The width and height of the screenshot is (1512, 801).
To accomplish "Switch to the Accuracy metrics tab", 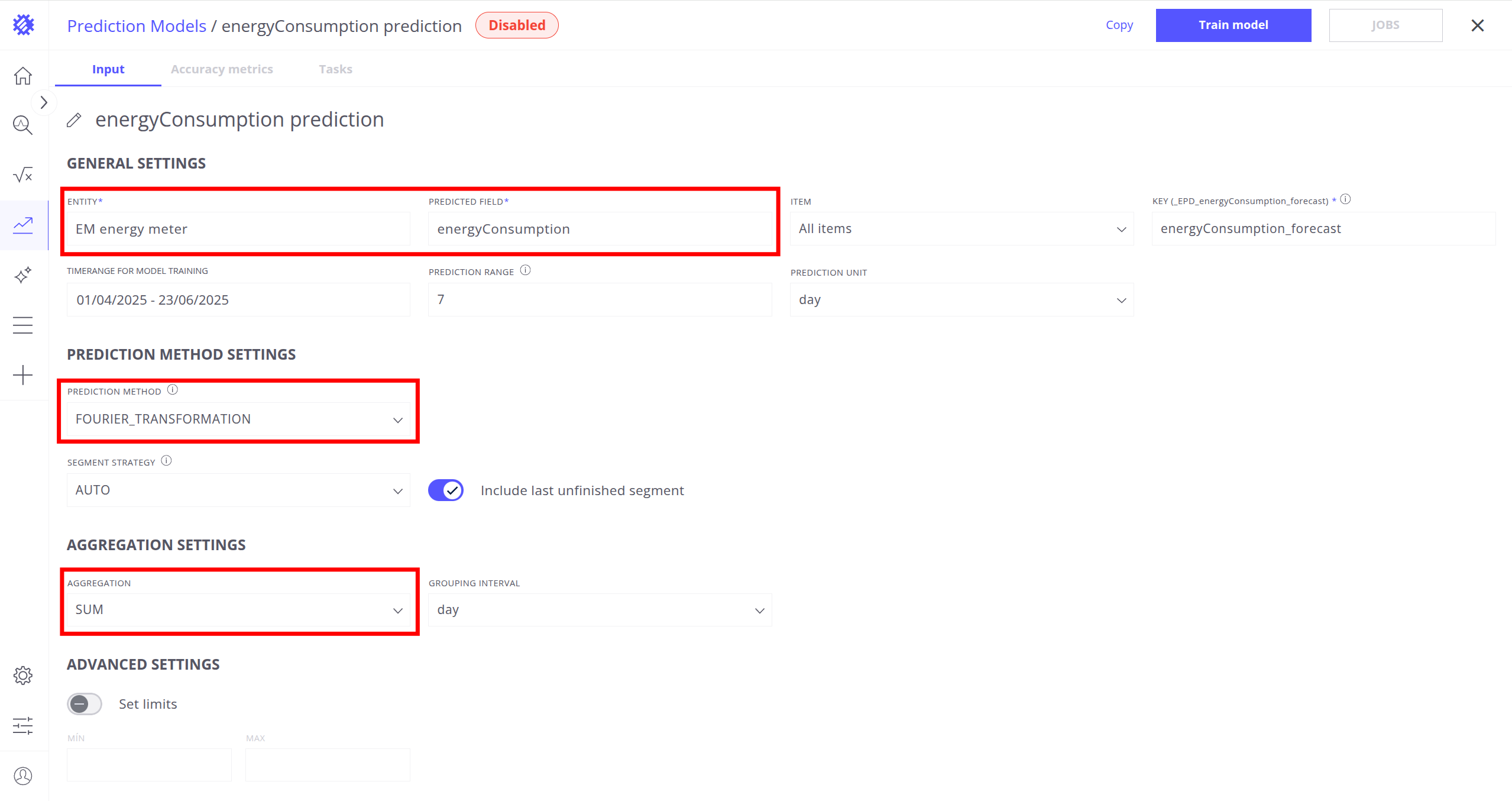I will pos(222,69).
